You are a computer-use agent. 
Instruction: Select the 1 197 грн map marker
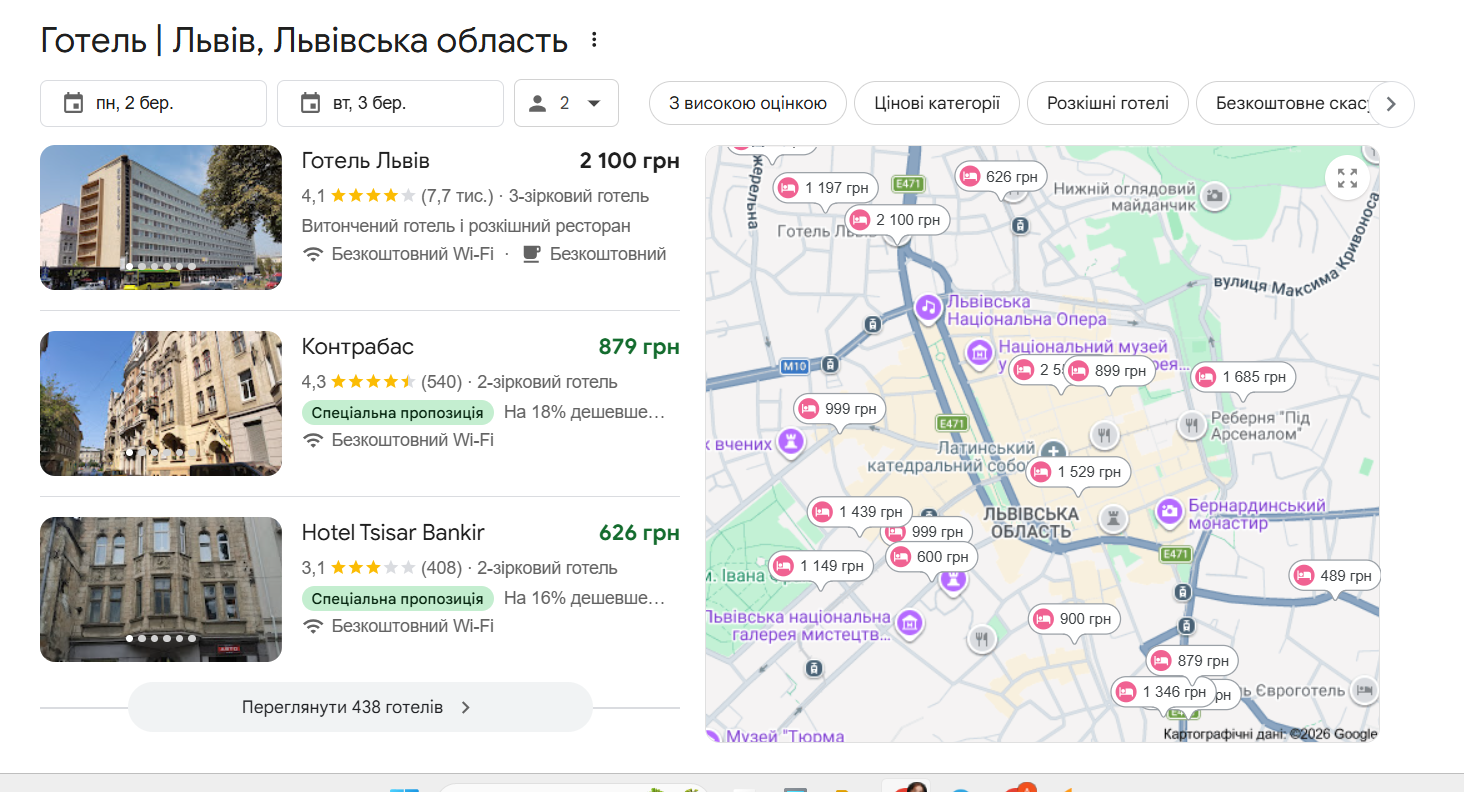pyautogui.click(x=826, y=187)
